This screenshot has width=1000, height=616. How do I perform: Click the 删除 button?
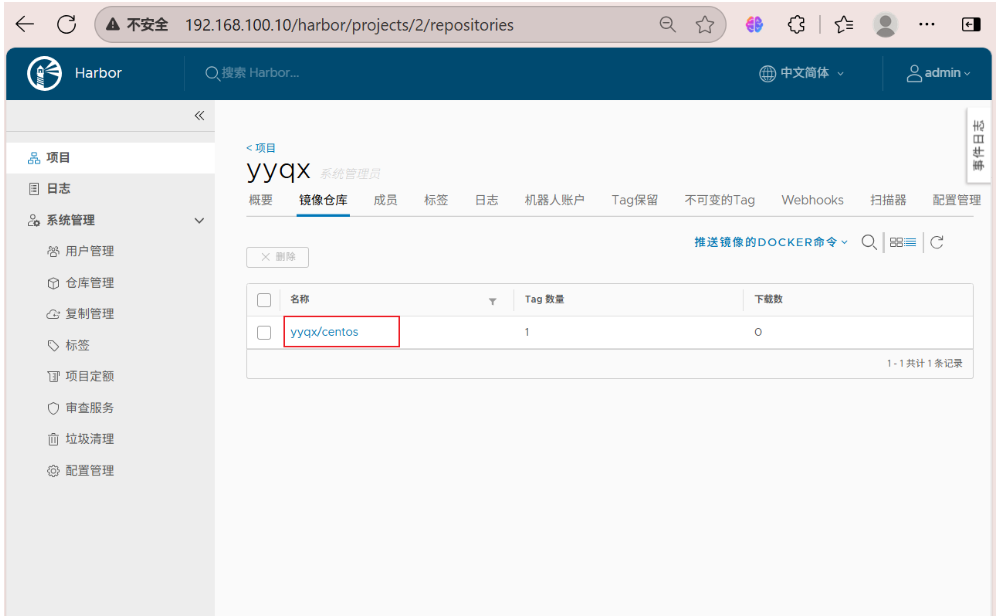coord(277,257)
